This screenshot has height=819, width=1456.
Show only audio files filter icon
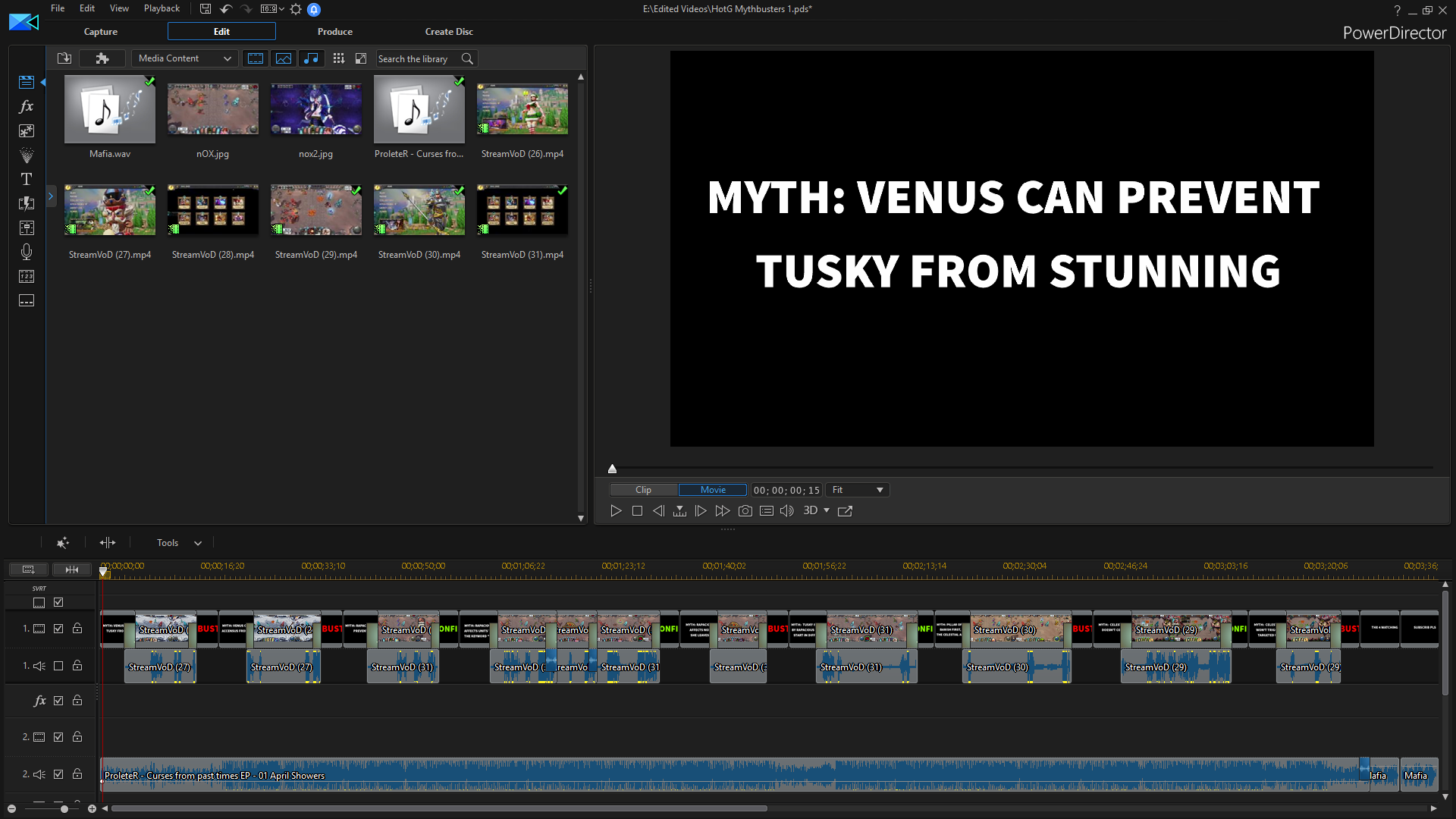pyautogui.click(x=311, y=58)
